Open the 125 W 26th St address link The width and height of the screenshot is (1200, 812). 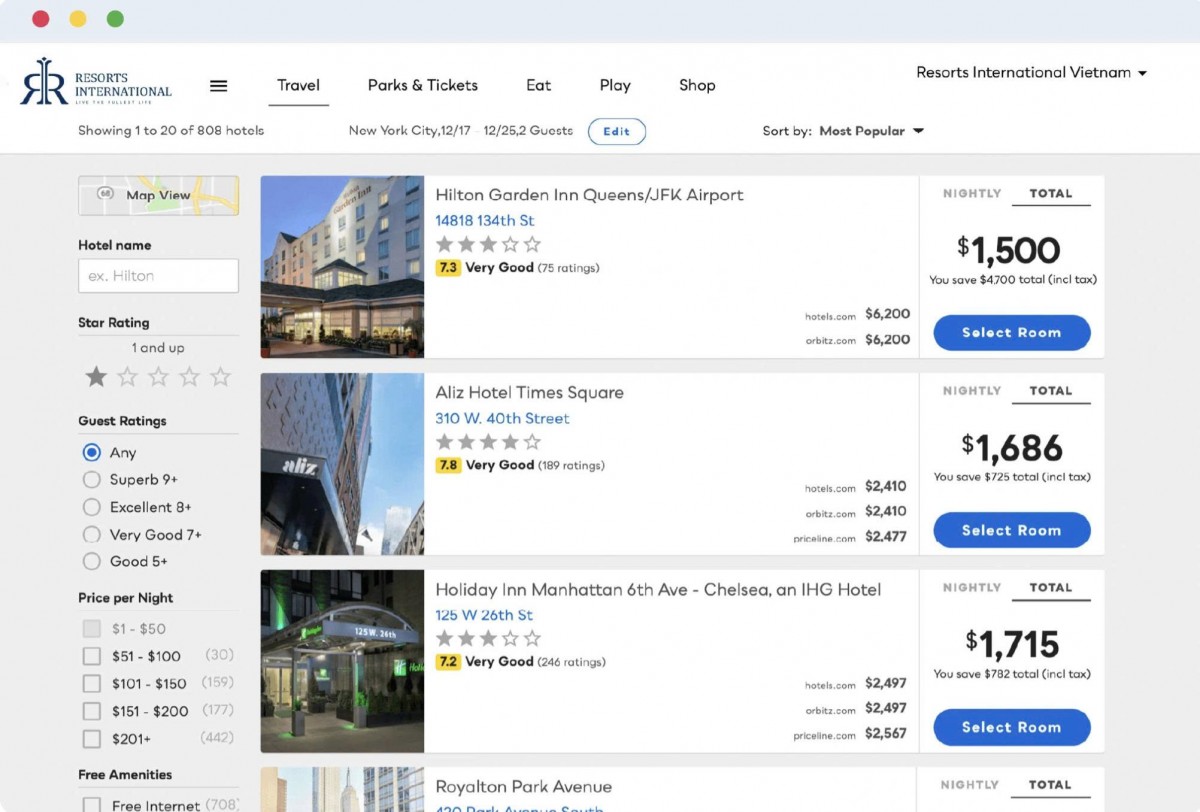tap(484, 615)
